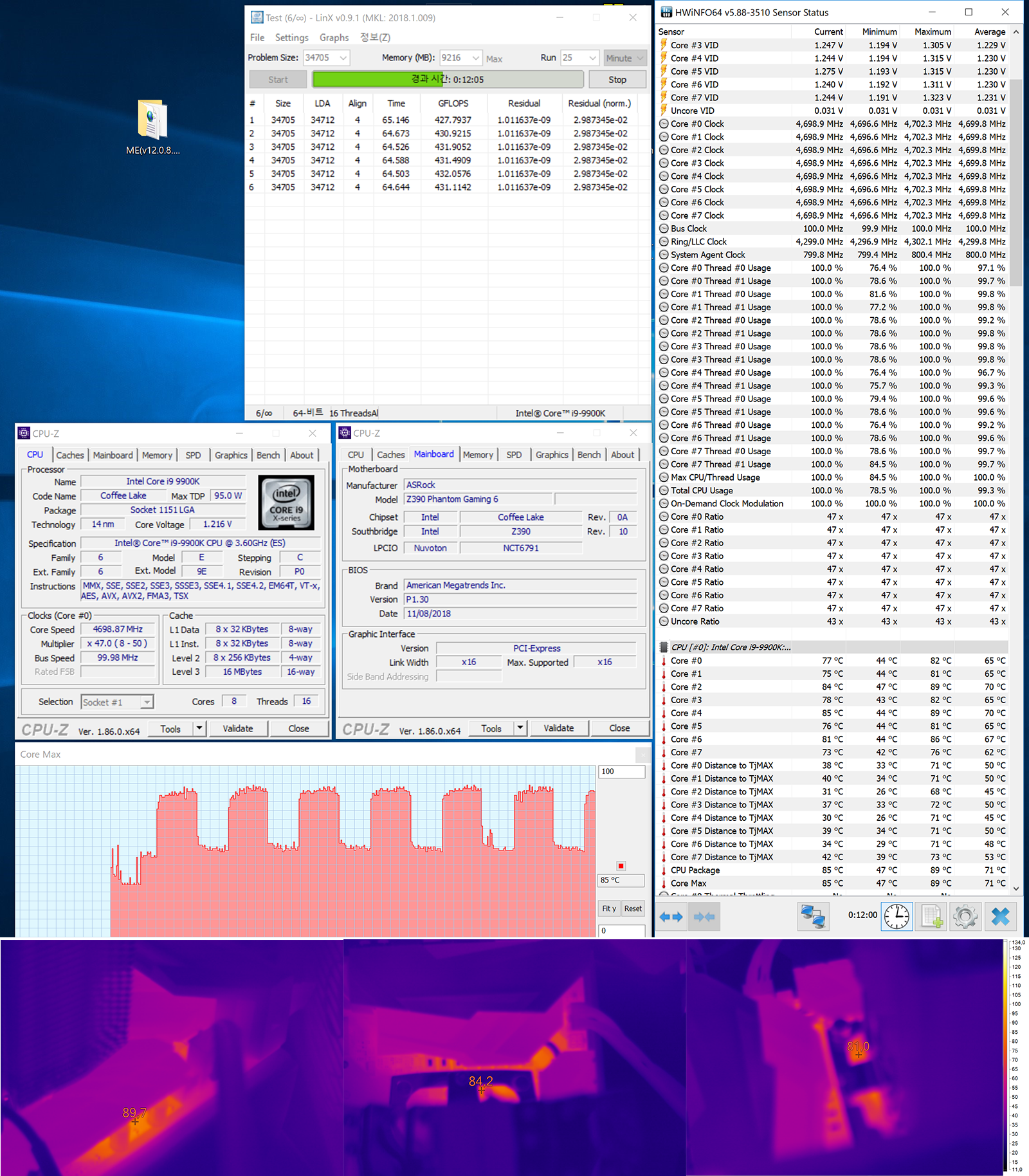Click icon beside Uncore Ratio row
The width and height of the screenshot is (1029, 1176).
pos(664,621)
